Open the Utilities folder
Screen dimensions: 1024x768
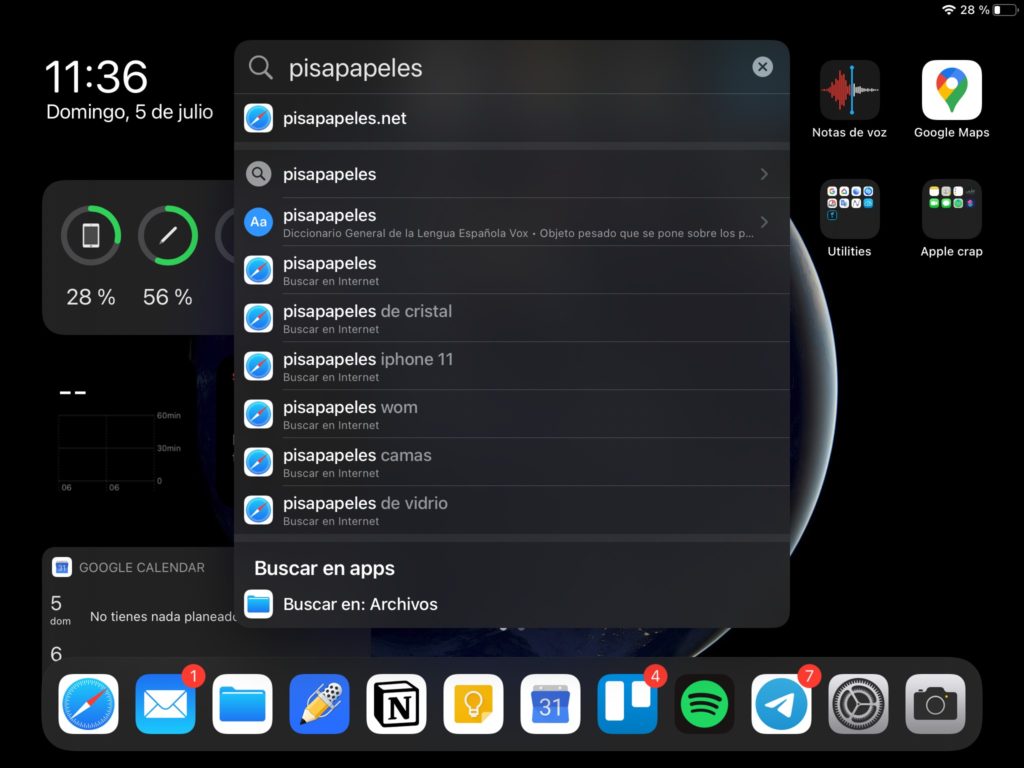pos(849,210)
